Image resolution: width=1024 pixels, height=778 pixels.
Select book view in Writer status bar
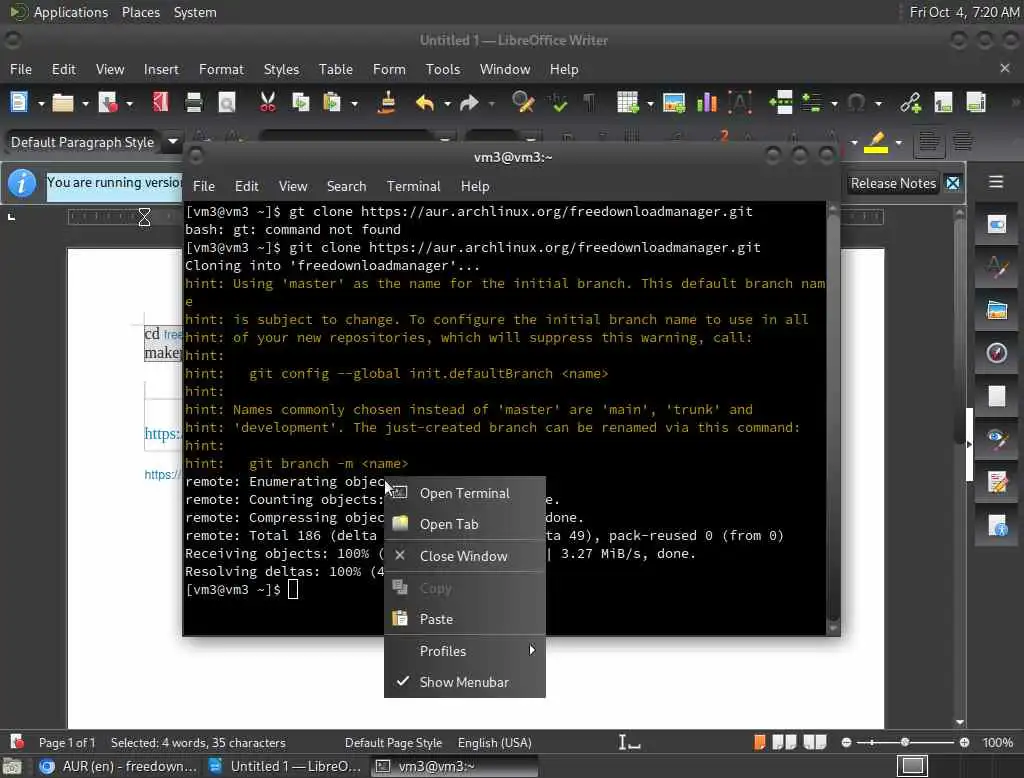click(814, 742)
